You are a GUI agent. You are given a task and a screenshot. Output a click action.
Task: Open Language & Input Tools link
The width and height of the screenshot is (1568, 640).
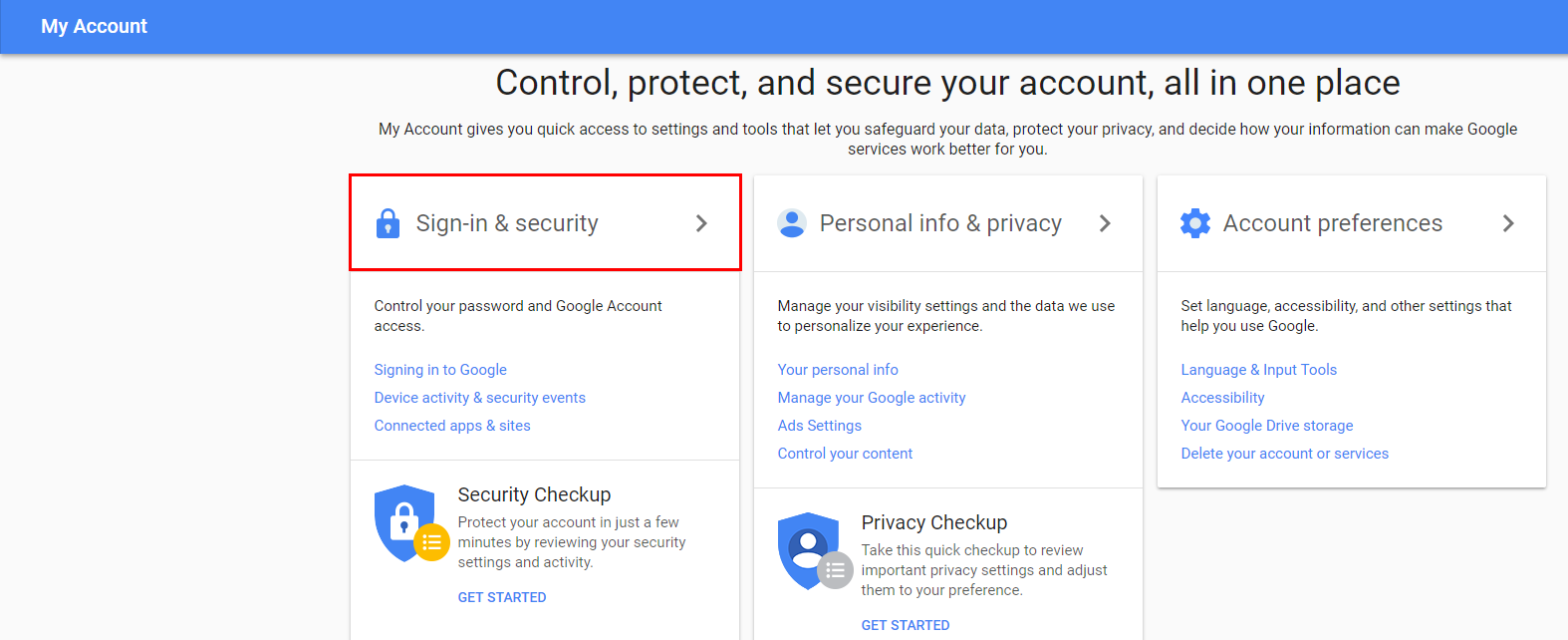1258,370
